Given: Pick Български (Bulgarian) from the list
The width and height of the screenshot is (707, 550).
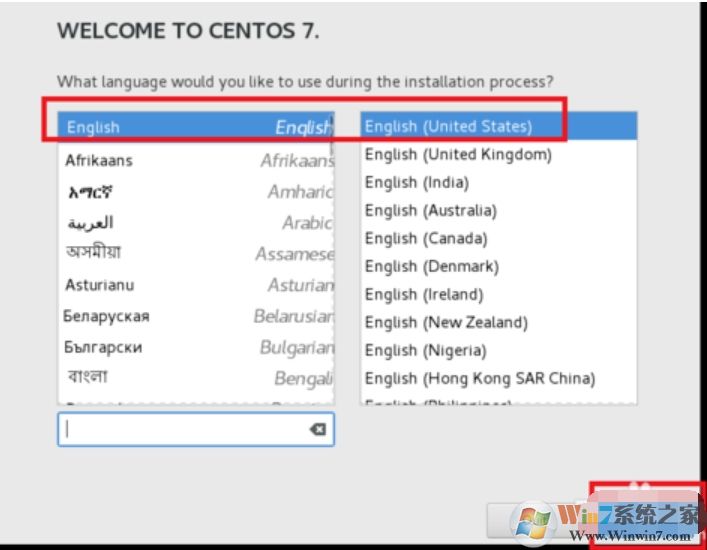Looking at the screenshot, I should click(195, 347).
